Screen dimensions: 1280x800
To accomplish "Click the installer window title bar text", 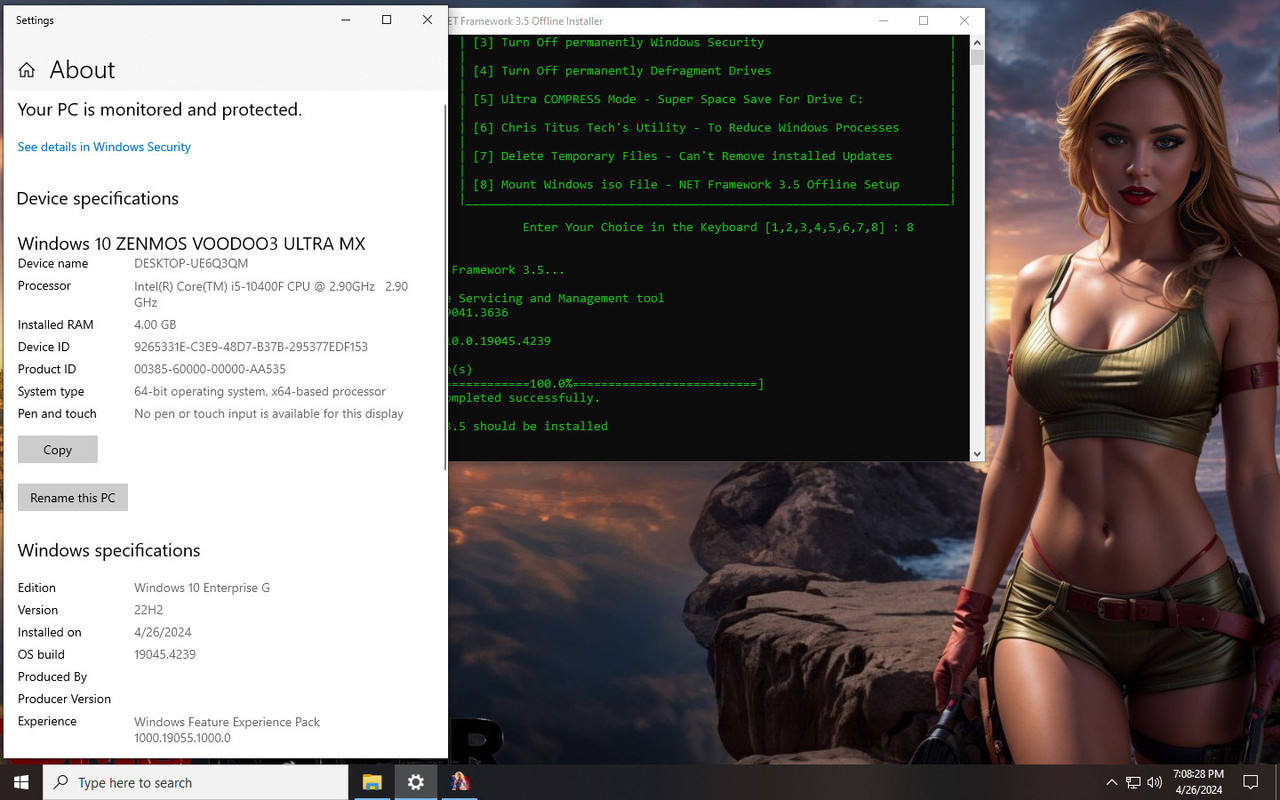I will [x=525, y=21].
